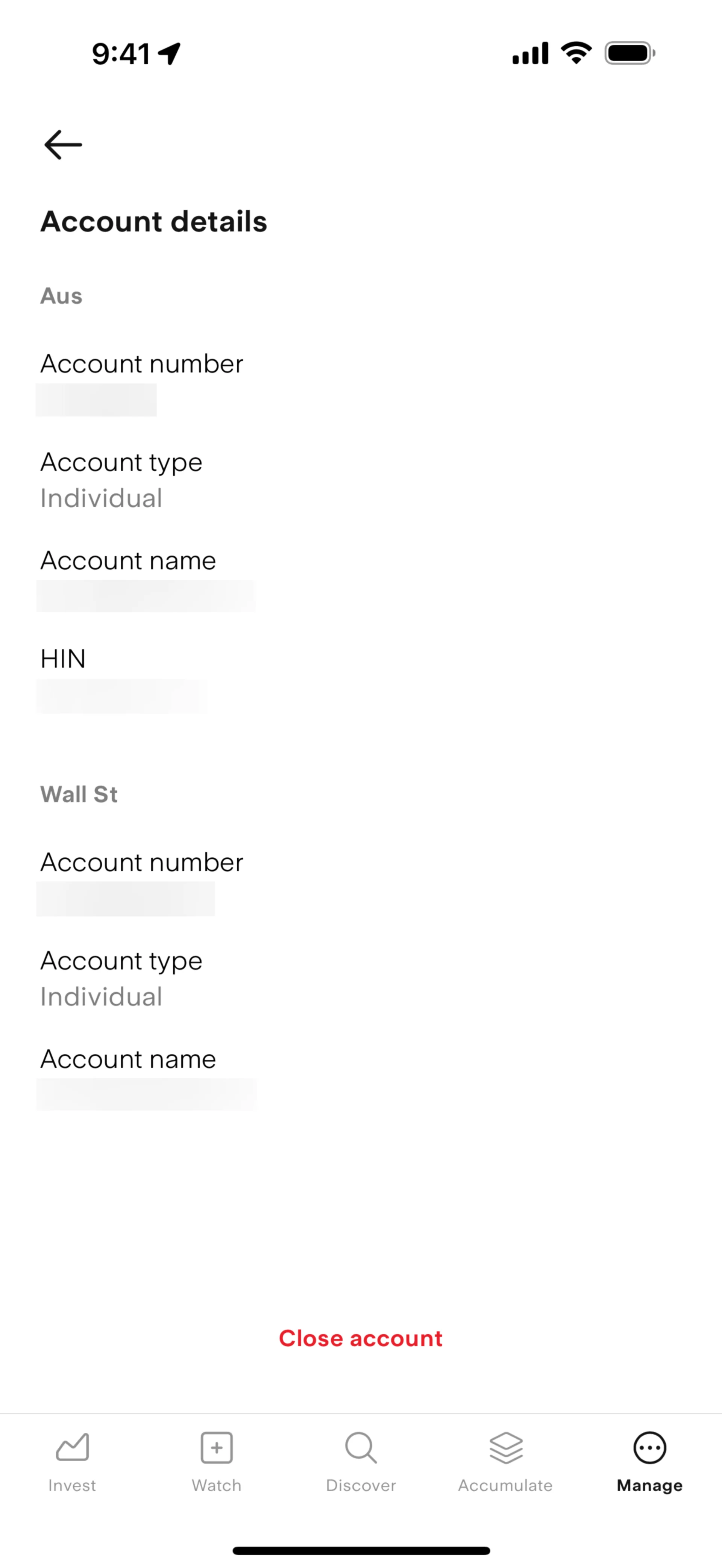Select the Aus account number value
722x1568 pixels.
point(96,400)
